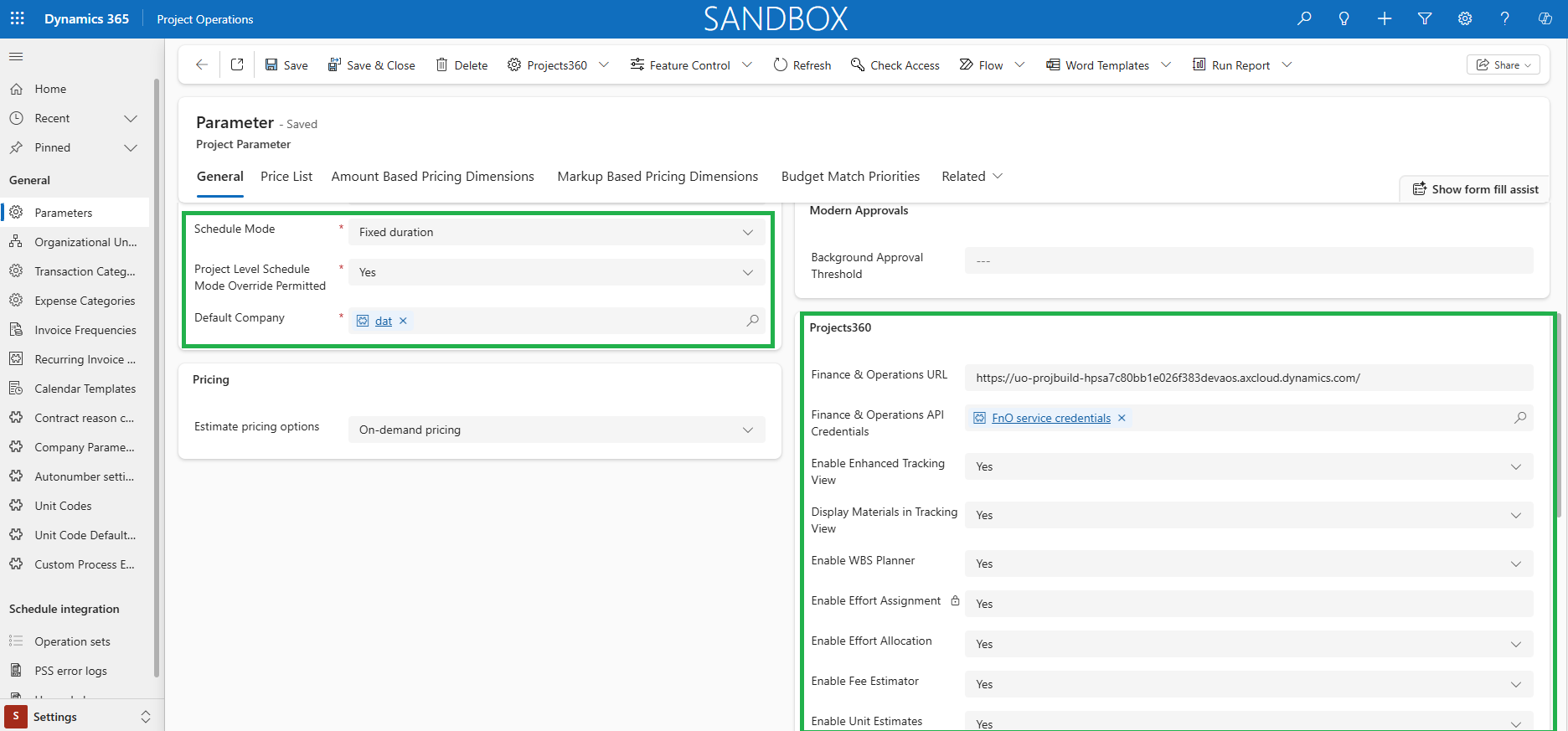Image resolution: width=1568 pixels, height=731 pixels.
Task: Expand the Related tab chevron
Action: pos(998,176)
